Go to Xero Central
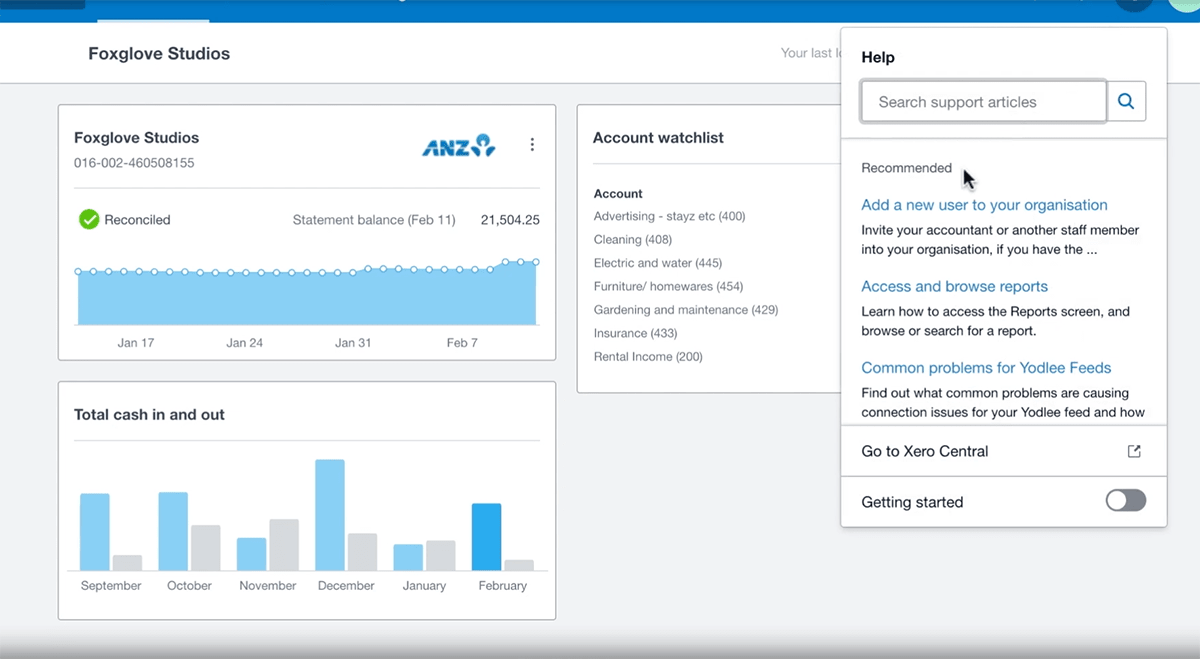1200x659 pixels. click(925, 451)
